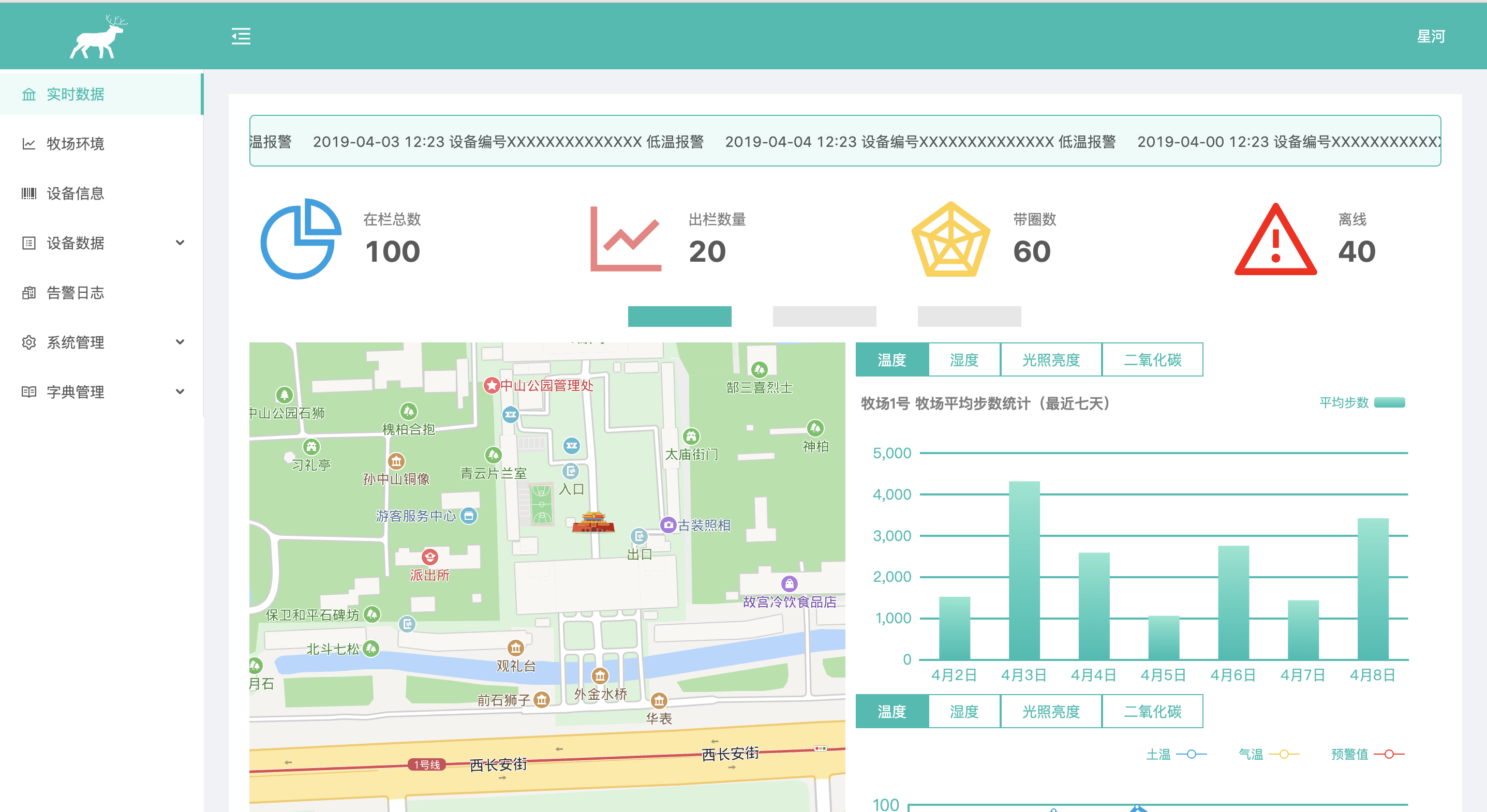1487x812 pixels.
Task: Click the 星河 username in header
Action: click(x=1431, y=36)
